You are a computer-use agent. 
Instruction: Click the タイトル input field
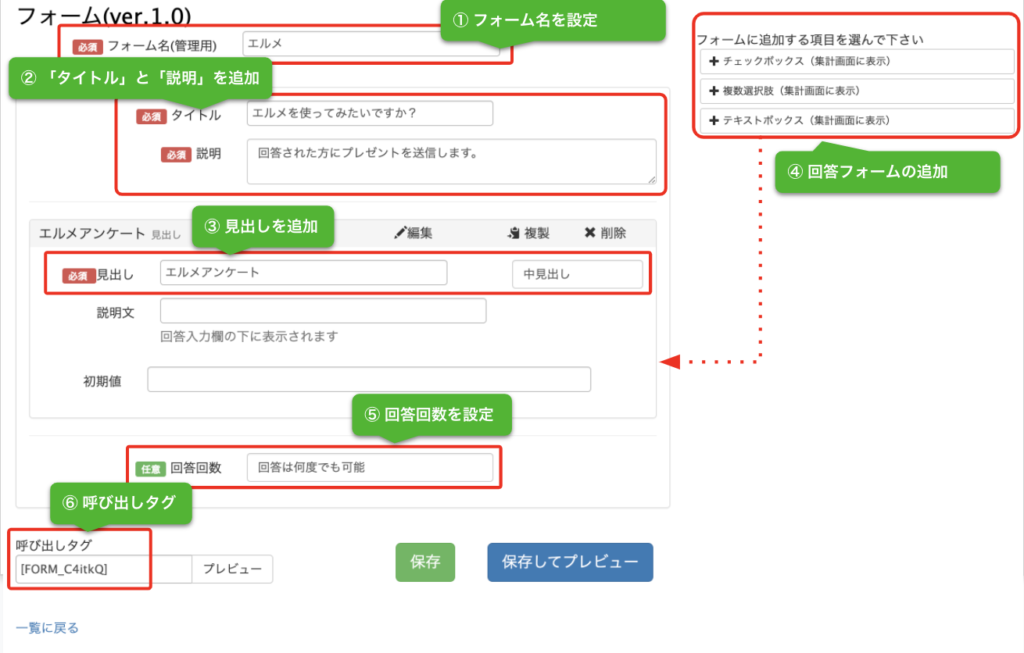(x=370, y=113)
